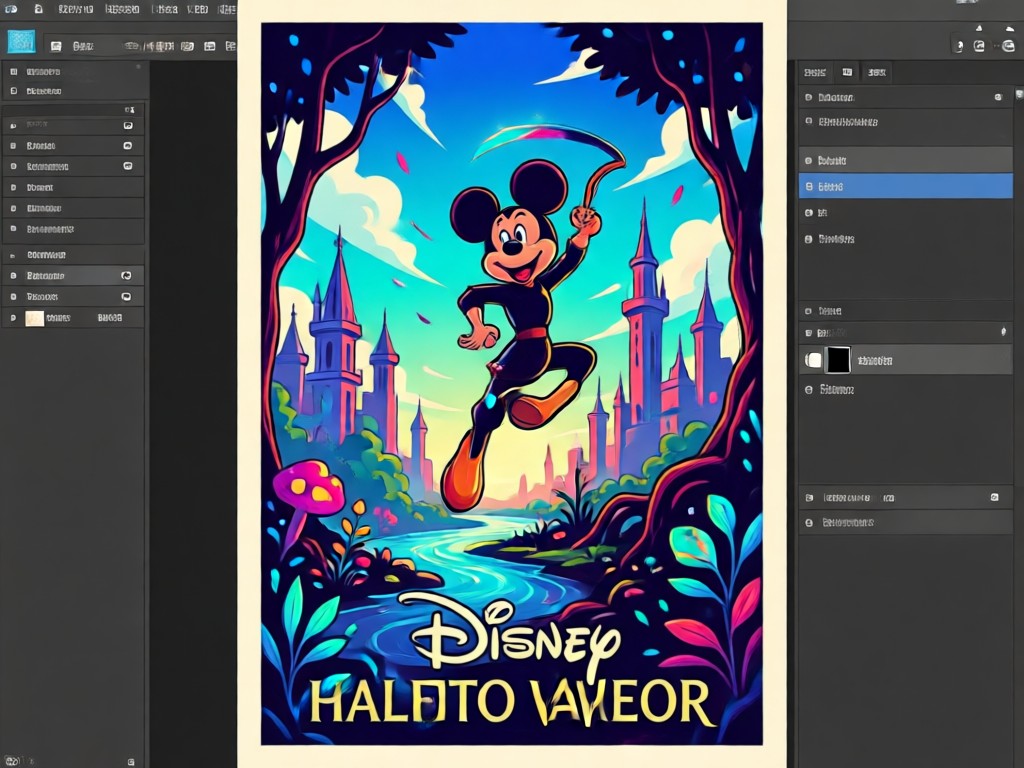Select the grey highlighted row directly above the blue row

coord(905,160)
